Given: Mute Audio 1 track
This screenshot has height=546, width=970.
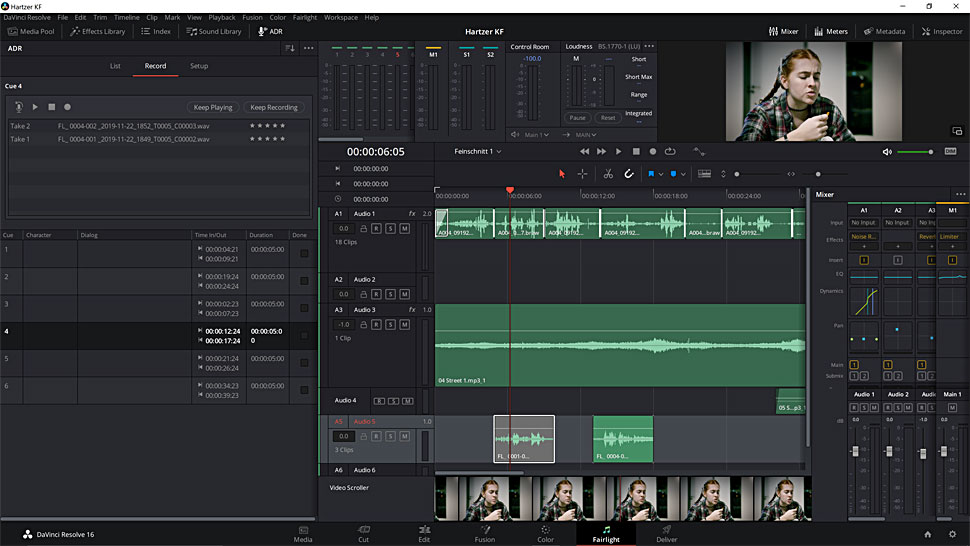Looking at the screenshot, I should point(405,229).
